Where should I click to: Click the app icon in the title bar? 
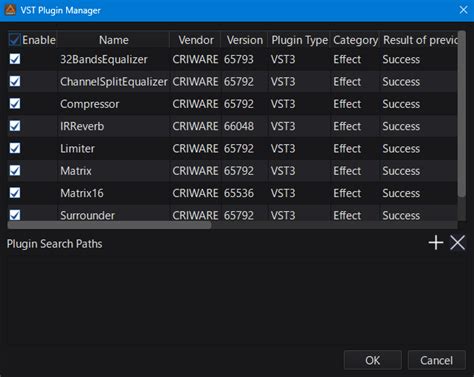point(10,10)
